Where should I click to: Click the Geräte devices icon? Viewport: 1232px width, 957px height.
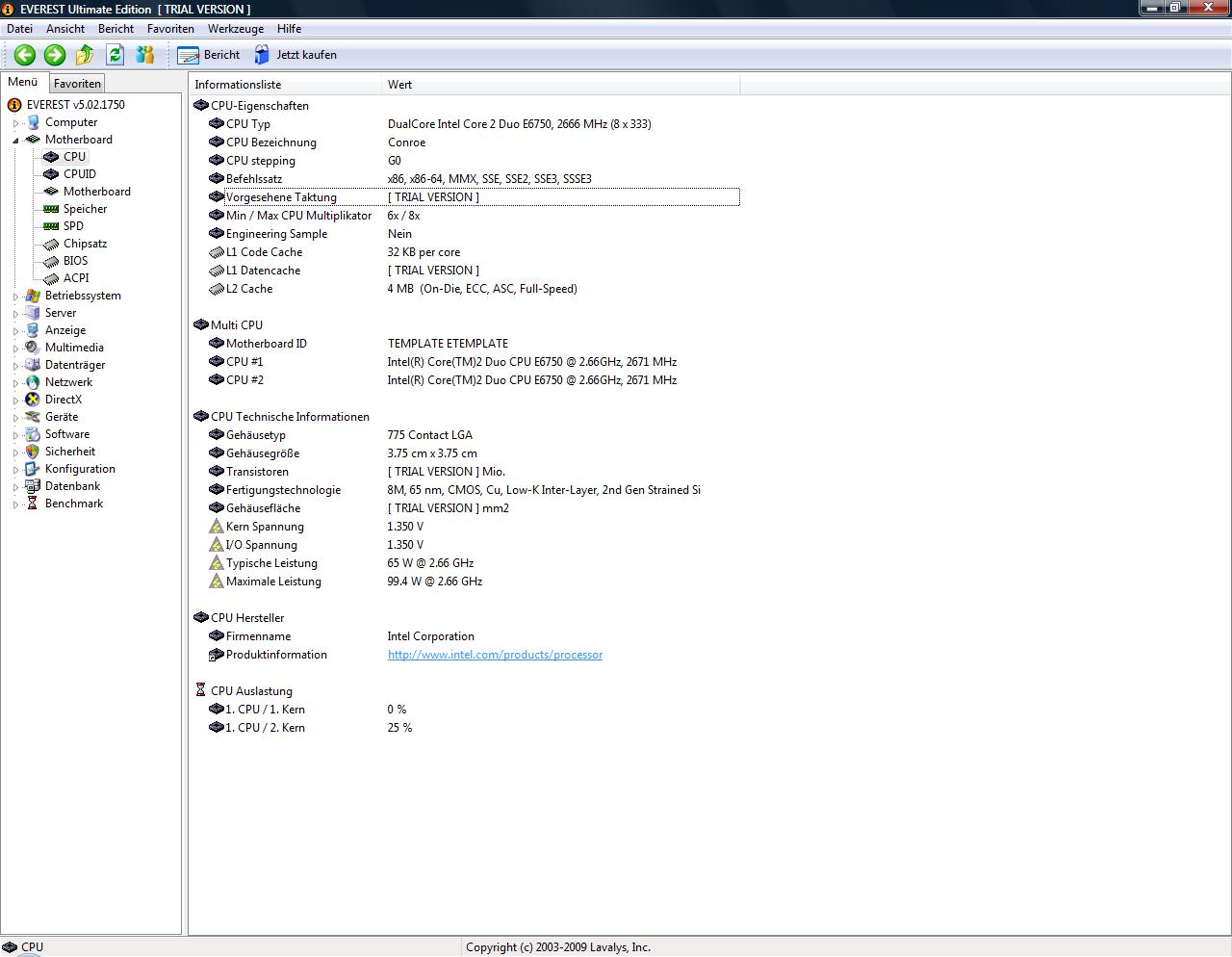(x=33, y=417)
